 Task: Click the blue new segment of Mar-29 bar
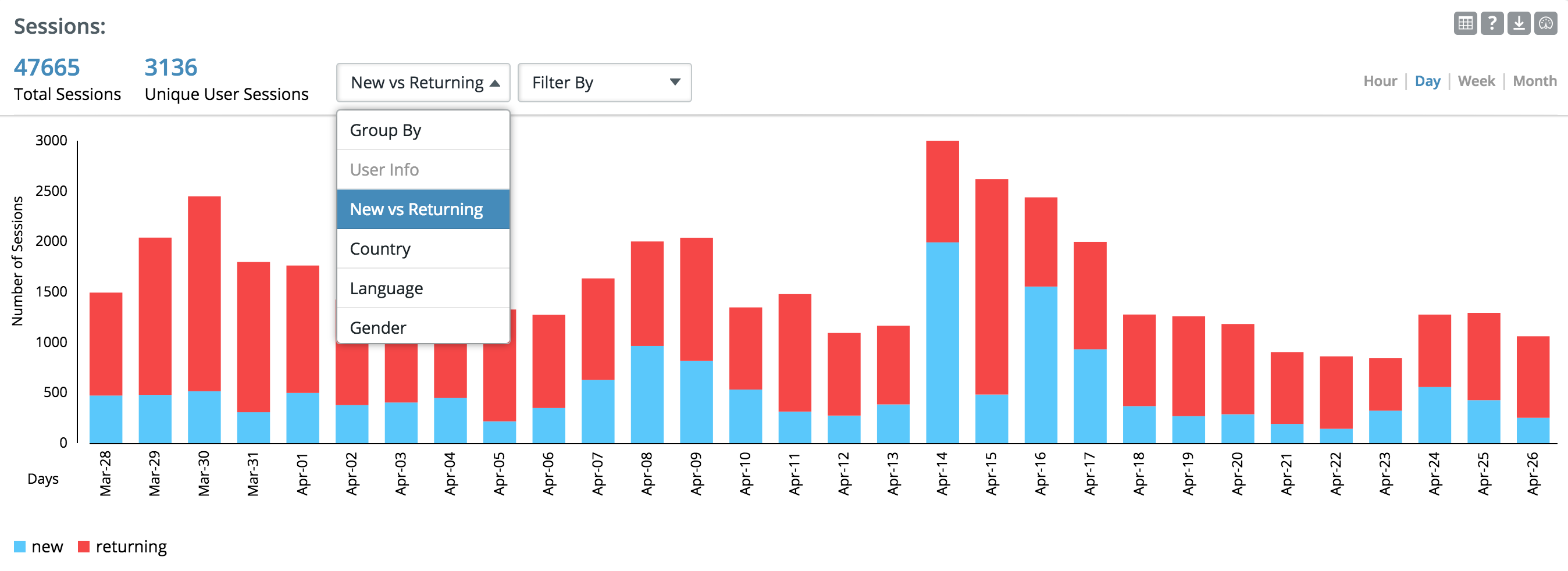(x=155, y=419)
